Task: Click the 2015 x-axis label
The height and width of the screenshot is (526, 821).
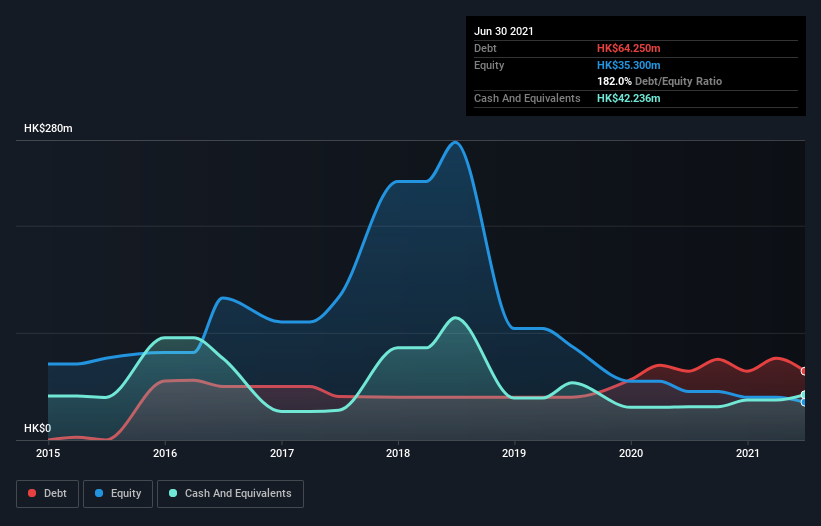Action: click(48, 453)
